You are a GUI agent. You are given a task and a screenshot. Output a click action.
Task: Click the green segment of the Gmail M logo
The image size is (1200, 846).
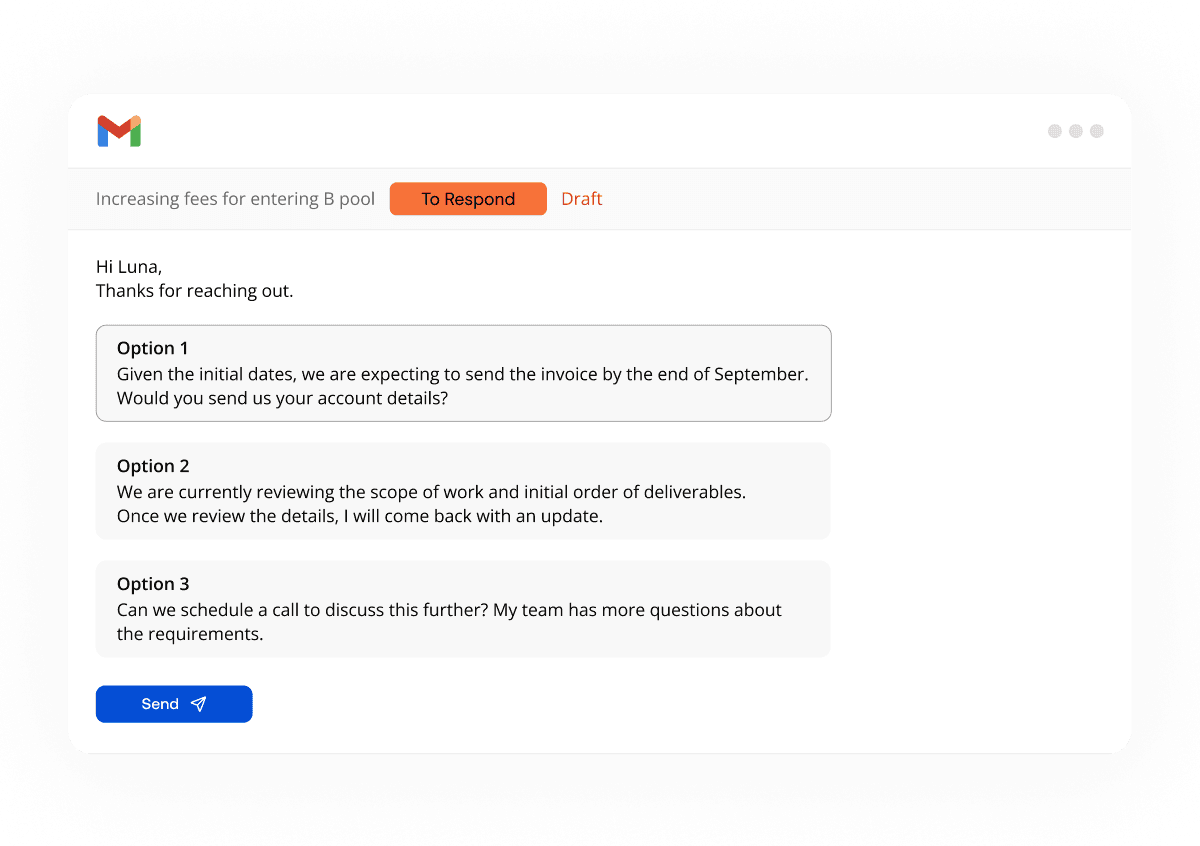tap(135, 138)
